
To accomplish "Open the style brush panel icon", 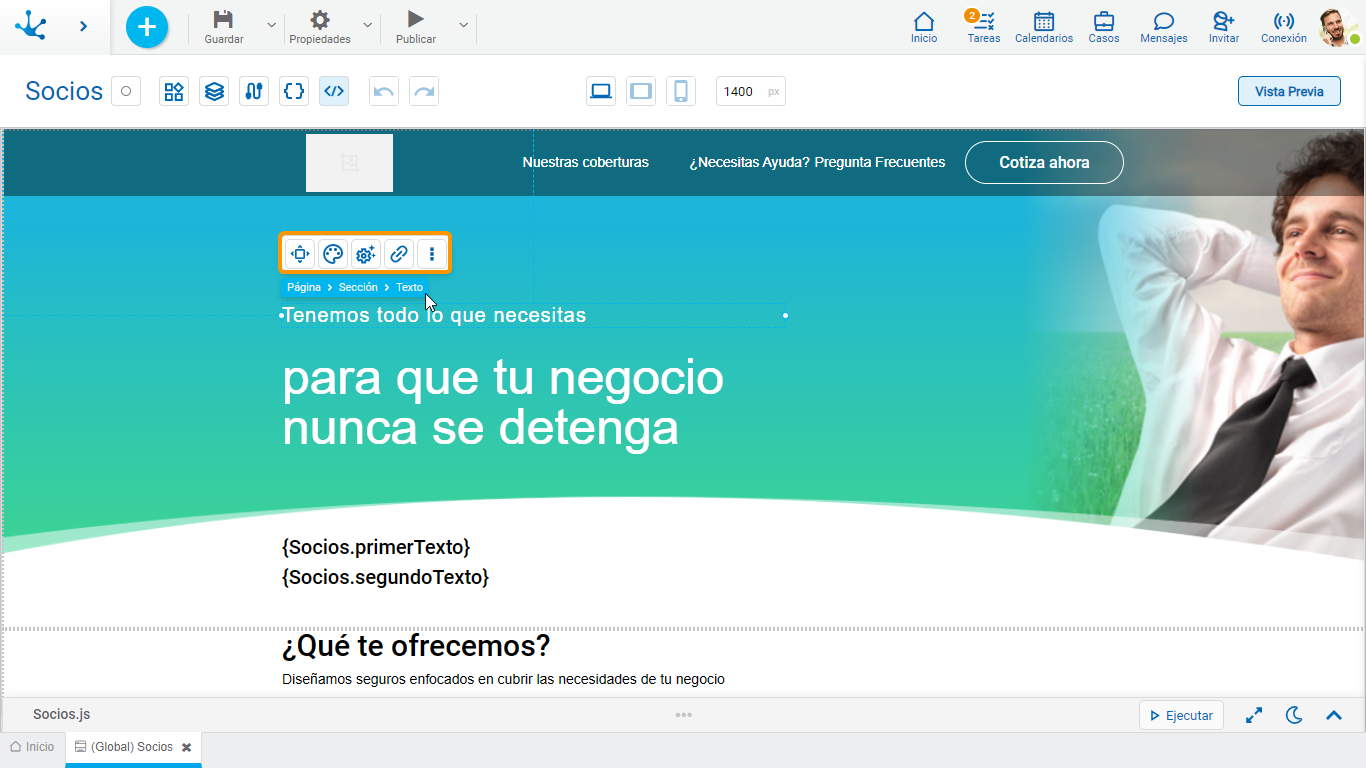I will (254, 91).
